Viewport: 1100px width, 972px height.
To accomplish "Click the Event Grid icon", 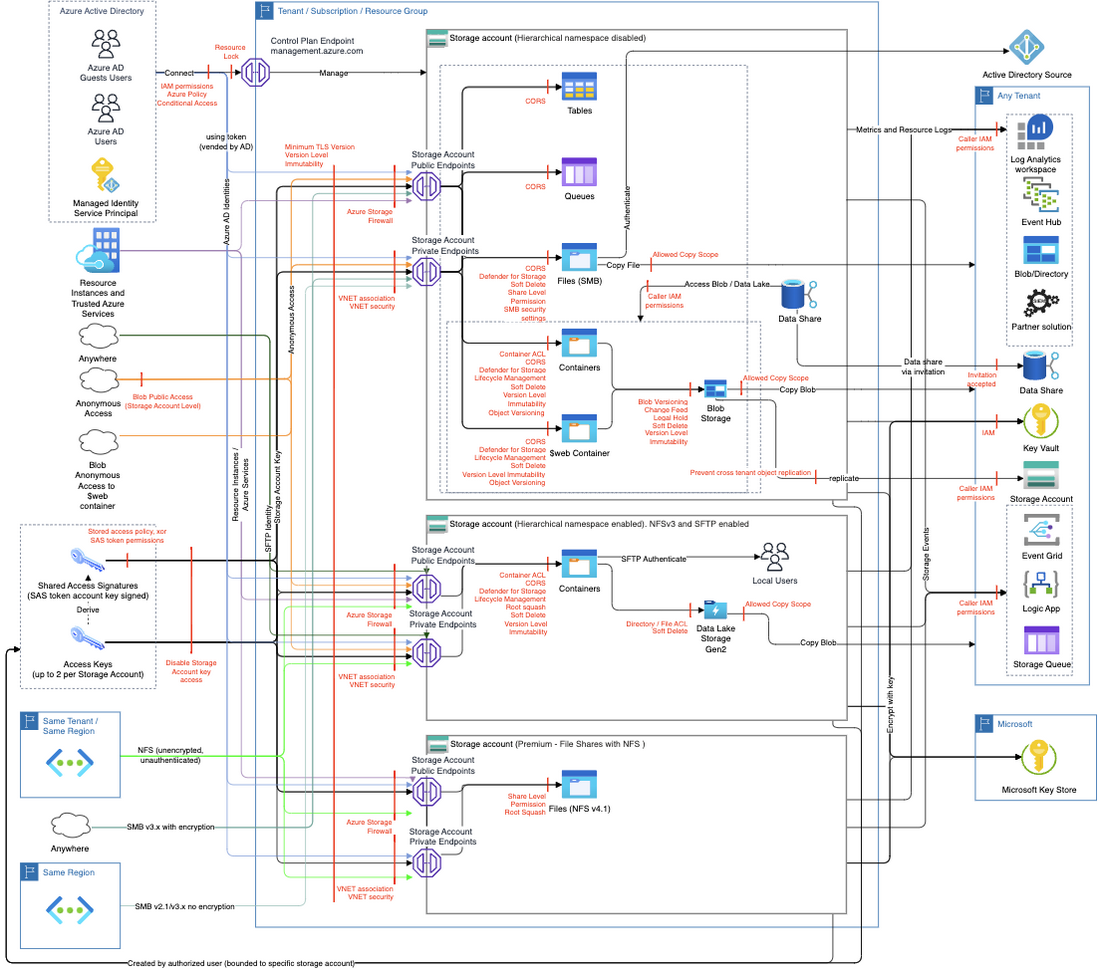I will (x=1041, y=531).
